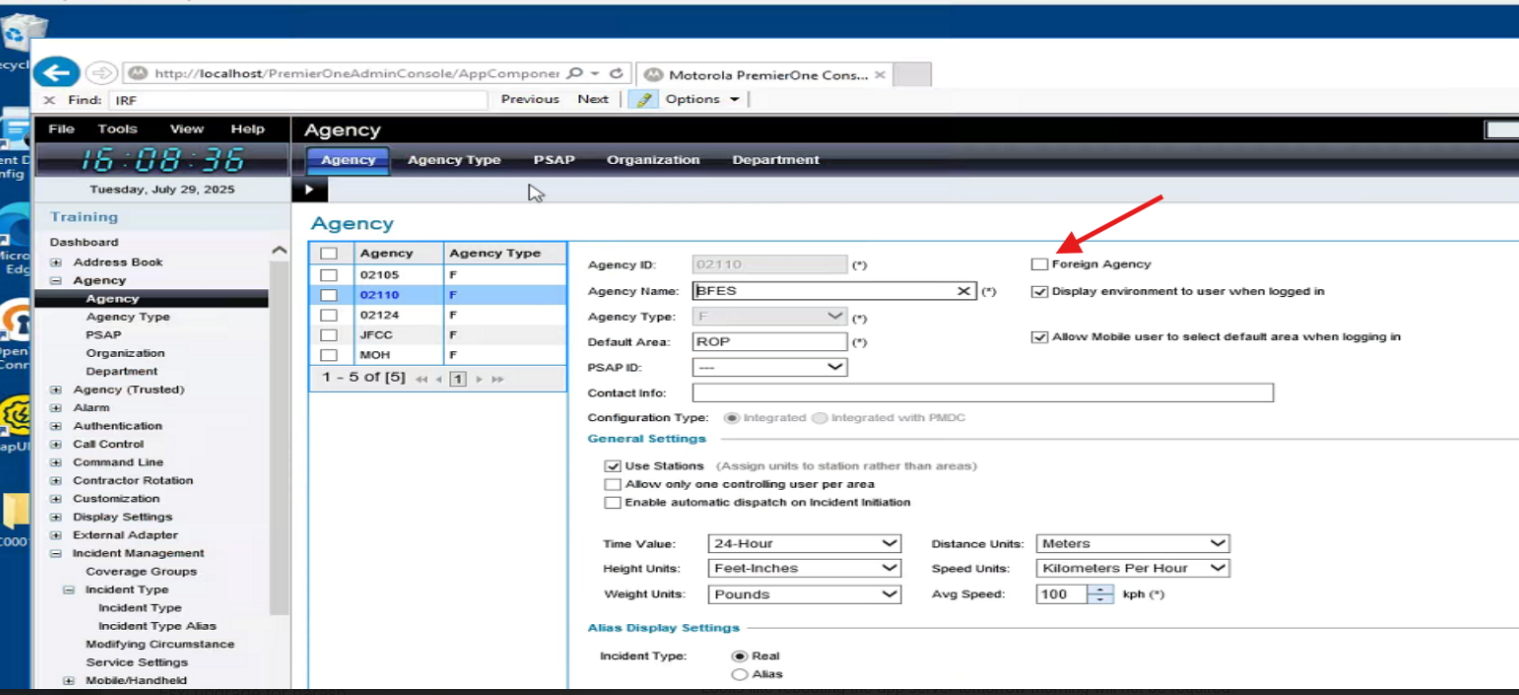This screenshot has height=695, width=1519.
Task: Check Allow only one controlling user per area
Action: pos(612,484)
